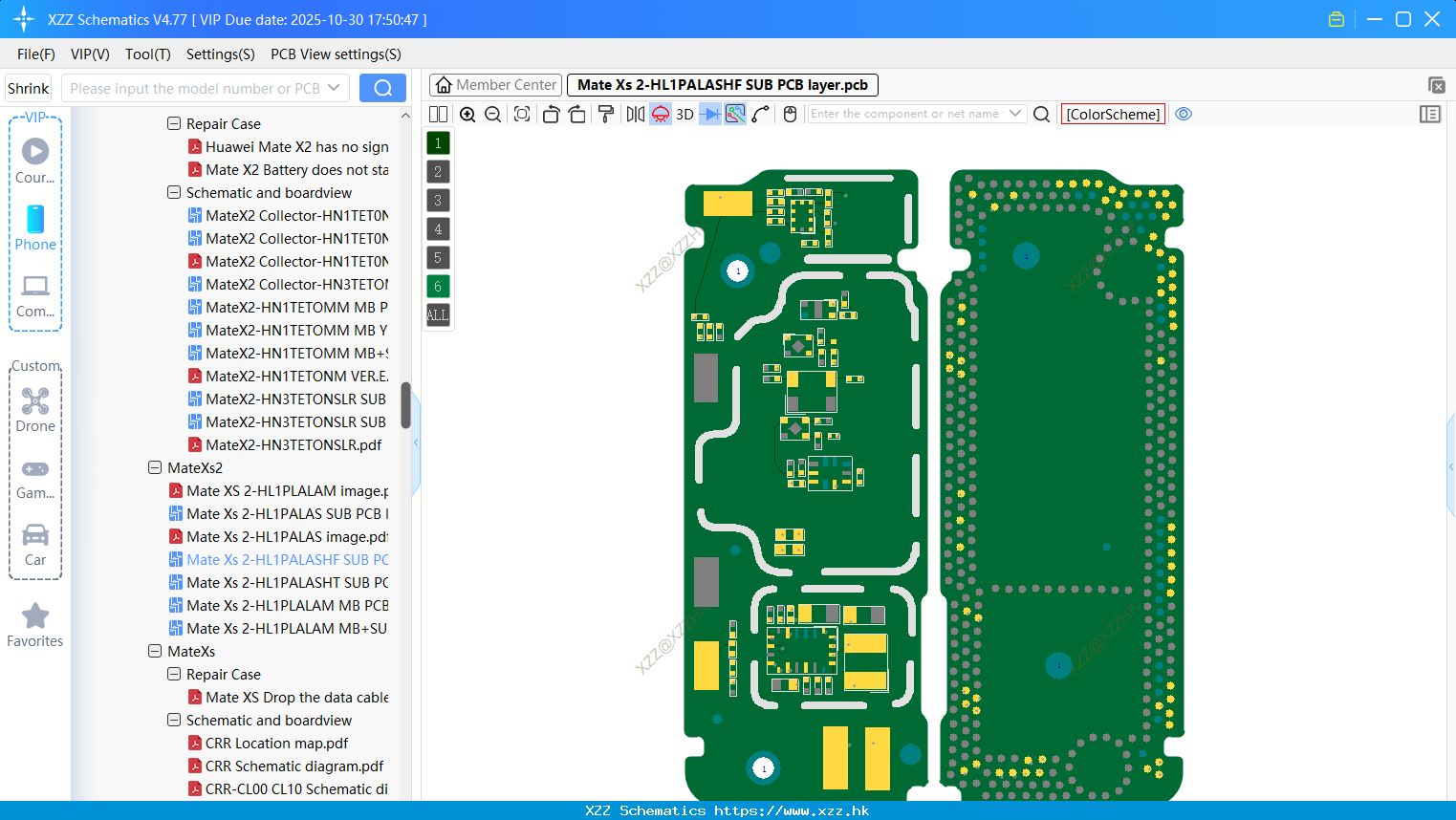Show PCB layer 3
Viewport: 1456px width, 820px height.
pos(438,201)
